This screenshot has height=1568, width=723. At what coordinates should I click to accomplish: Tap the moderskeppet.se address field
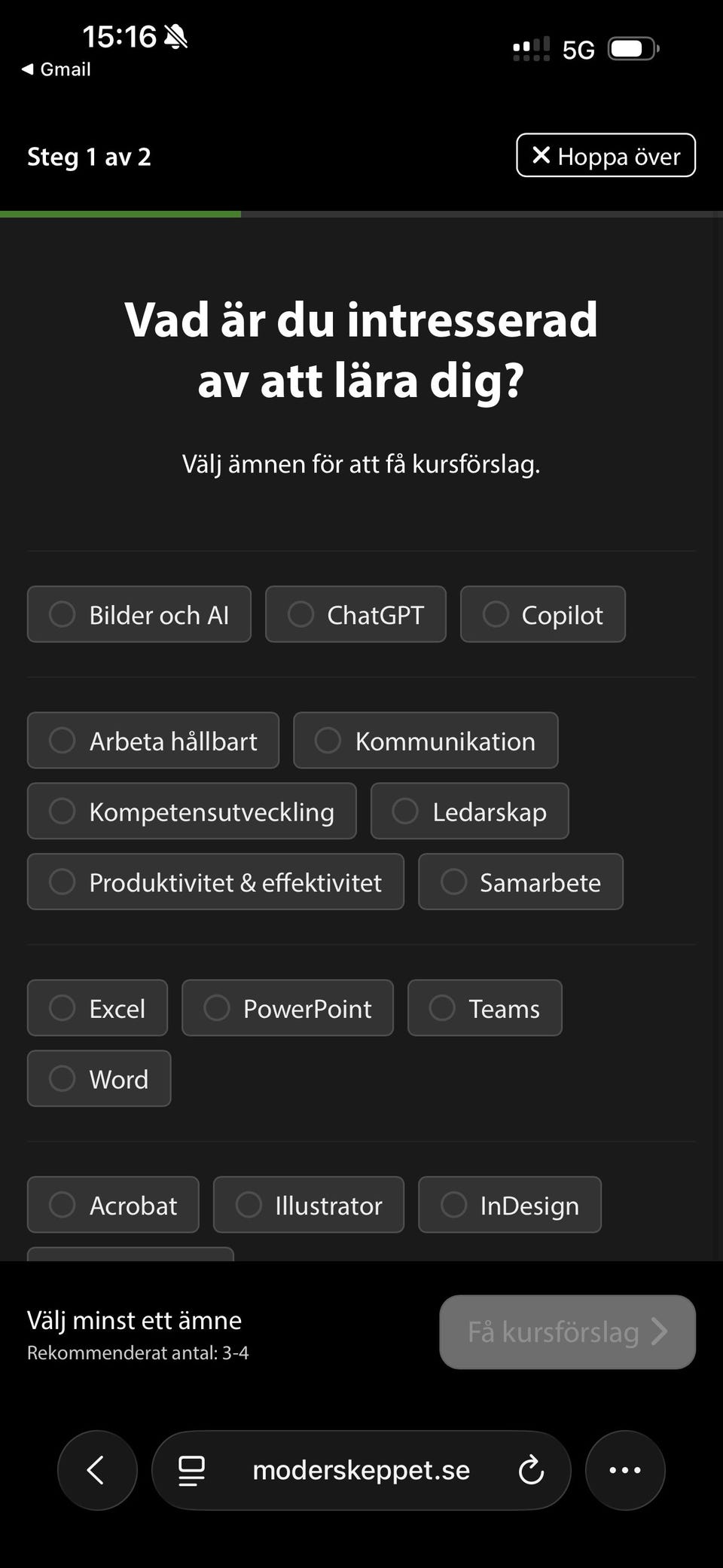tap(361, 1470)
